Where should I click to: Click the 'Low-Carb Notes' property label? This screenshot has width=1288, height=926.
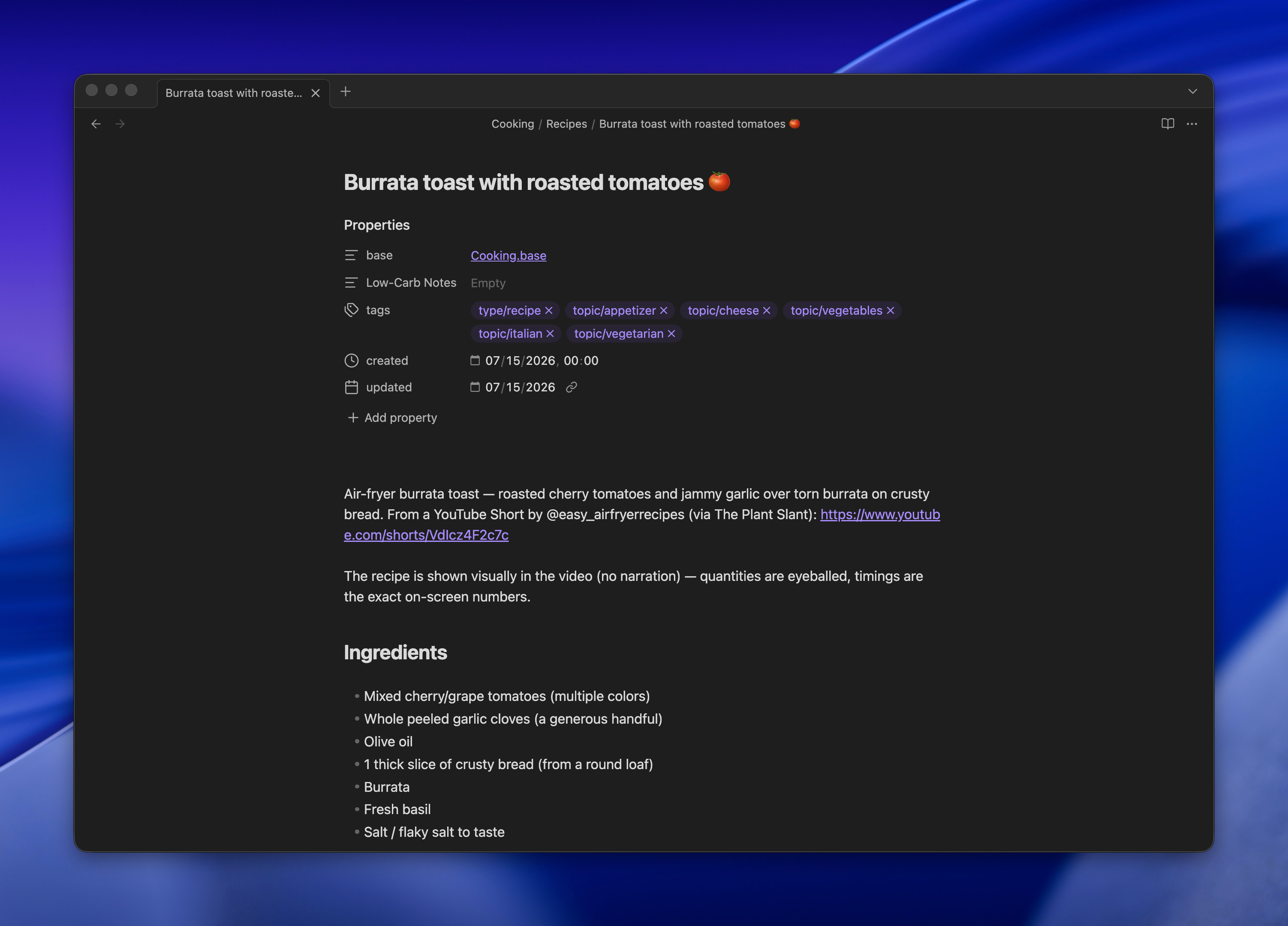pyautogui.click(x=411, y=283)
